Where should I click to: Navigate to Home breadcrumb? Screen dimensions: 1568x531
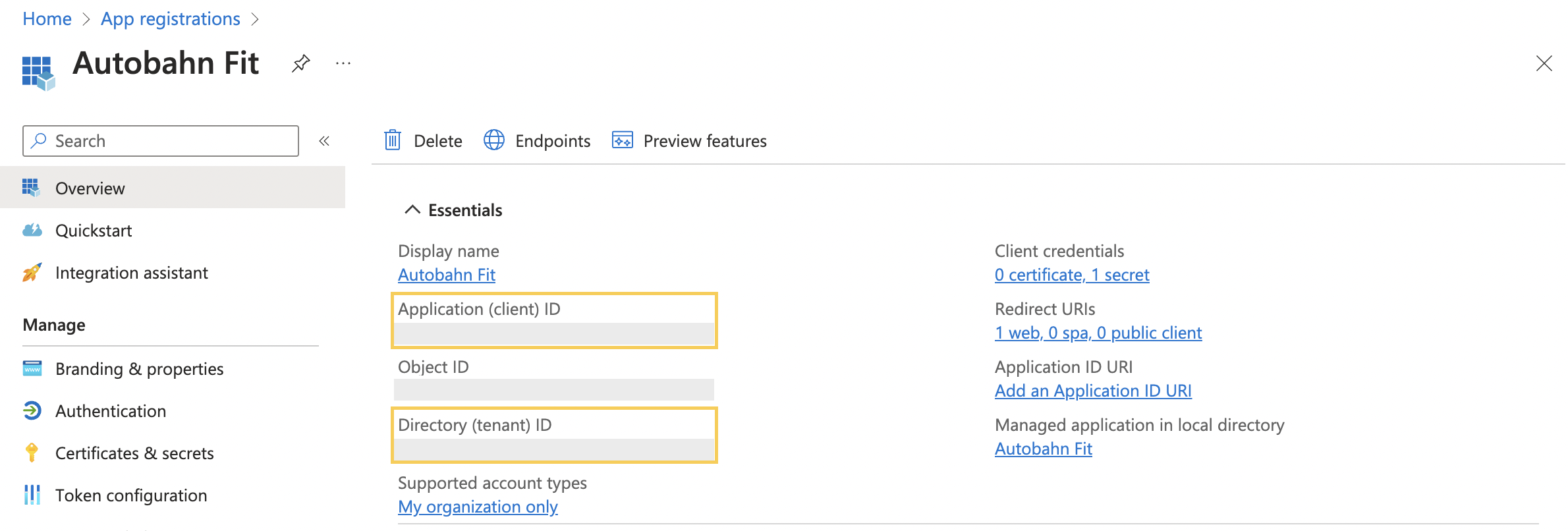pyautogui.click(x=47, y=18)
